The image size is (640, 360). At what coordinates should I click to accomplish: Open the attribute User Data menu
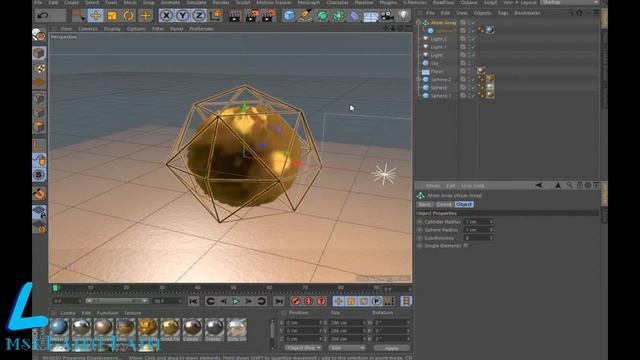[473, 186]
